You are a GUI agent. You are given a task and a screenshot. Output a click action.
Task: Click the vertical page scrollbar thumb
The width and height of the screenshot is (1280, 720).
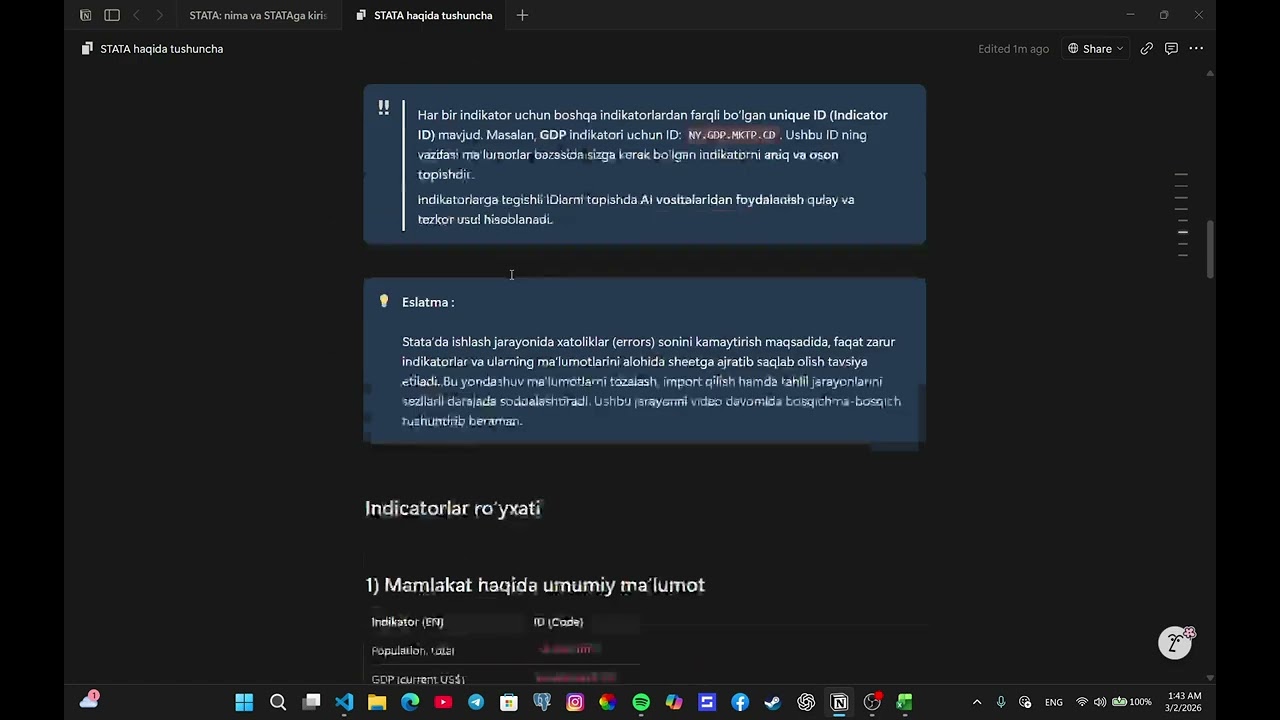click(x=1210, y=250)
